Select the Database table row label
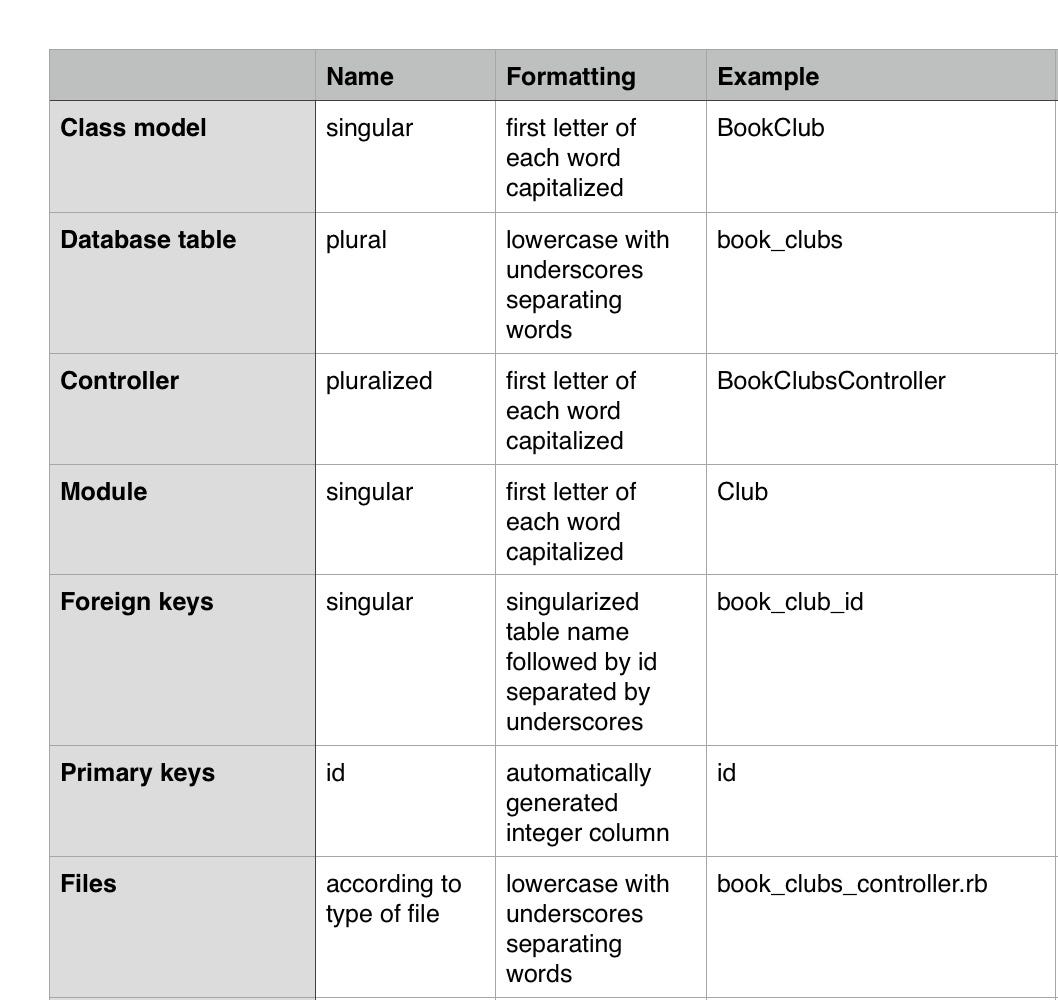Viewport: 1058px width, 1000px height. point(148,240)
